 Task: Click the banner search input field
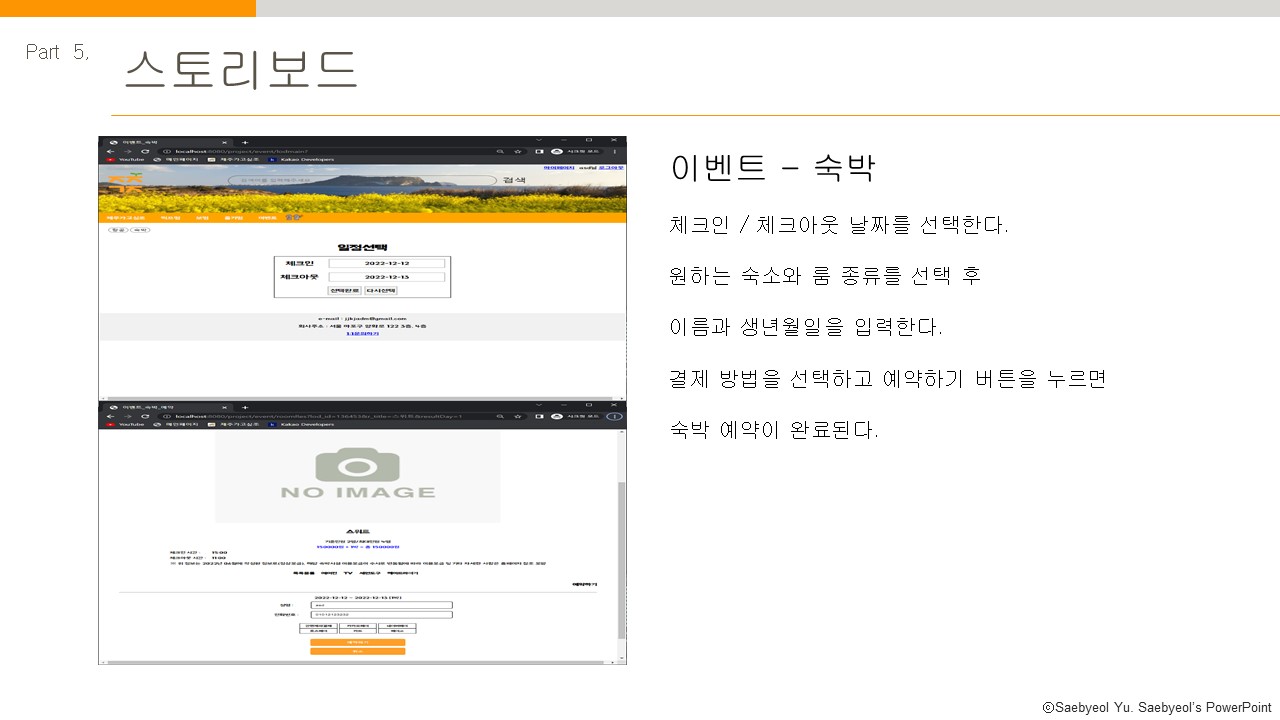(x=362, y=180)
